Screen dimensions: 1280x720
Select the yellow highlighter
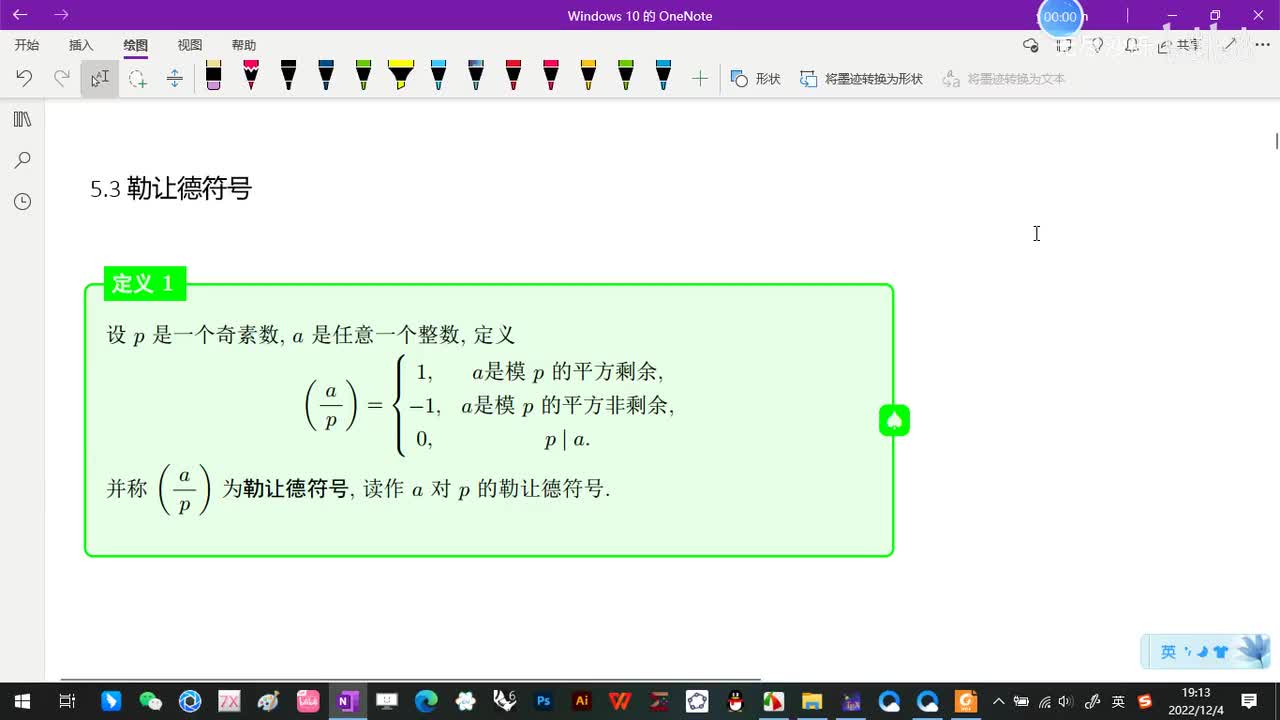[401, 76]
